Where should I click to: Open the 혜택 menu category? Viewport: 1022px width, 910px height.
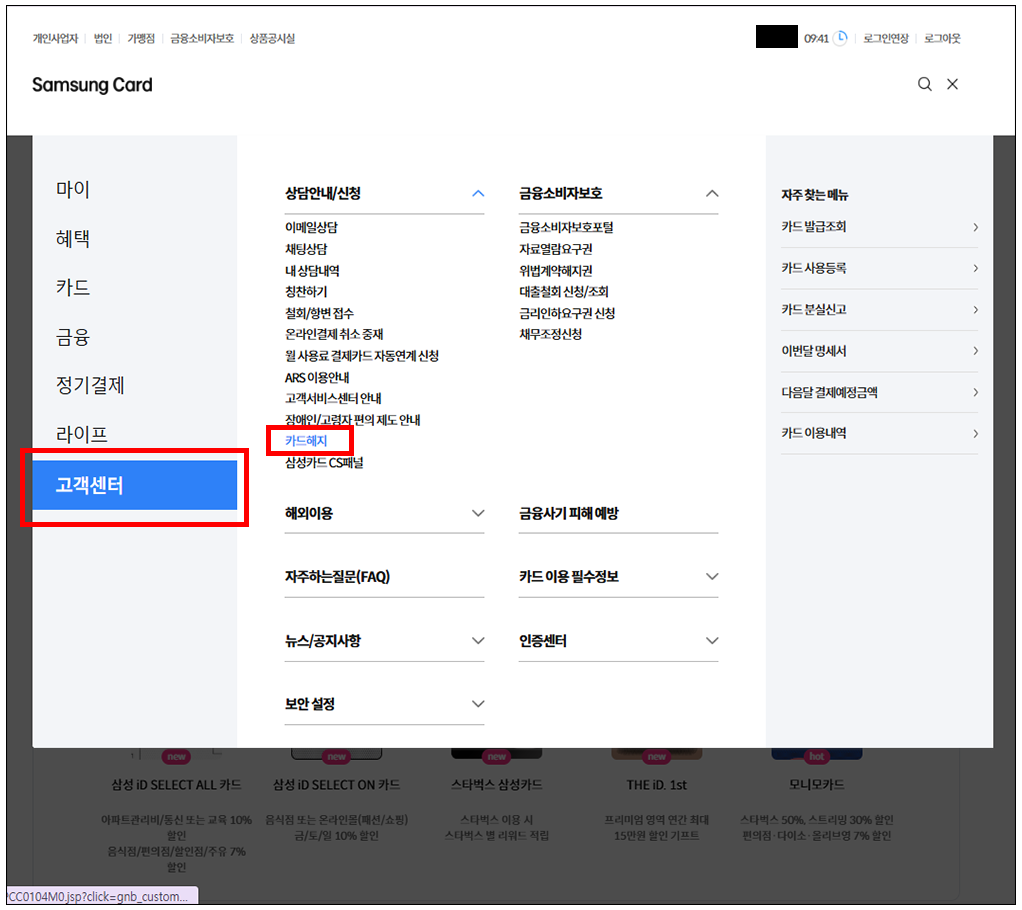(73, 239)
